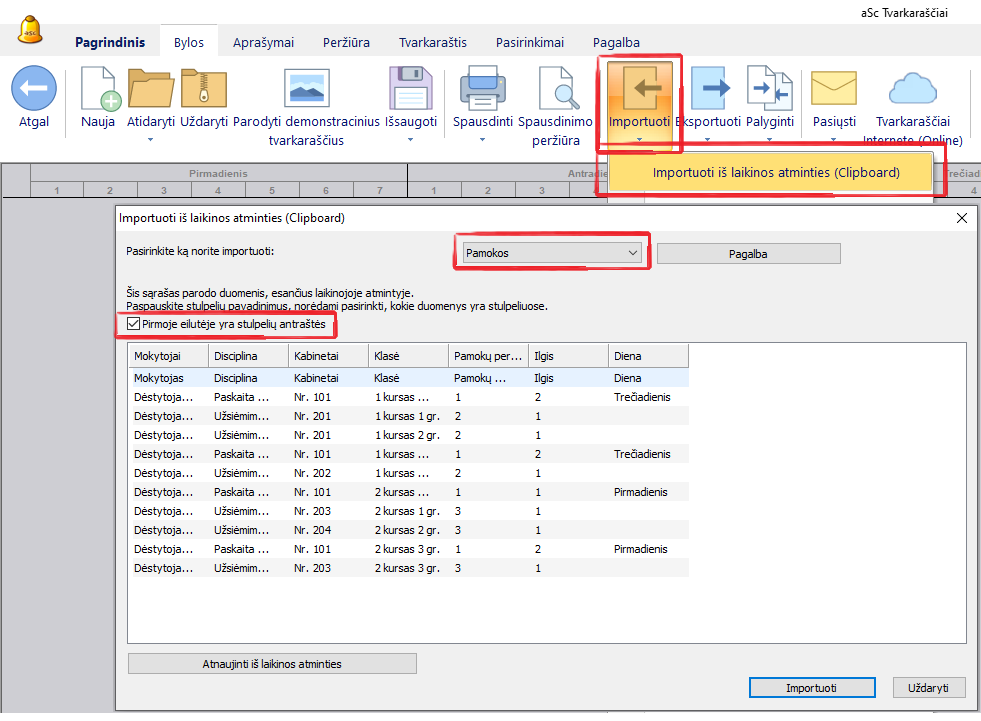Screen dimensions: 981x721
Task: Select the '2 kursas 1 gr.' cell
Action: click(x=407, y=511)
